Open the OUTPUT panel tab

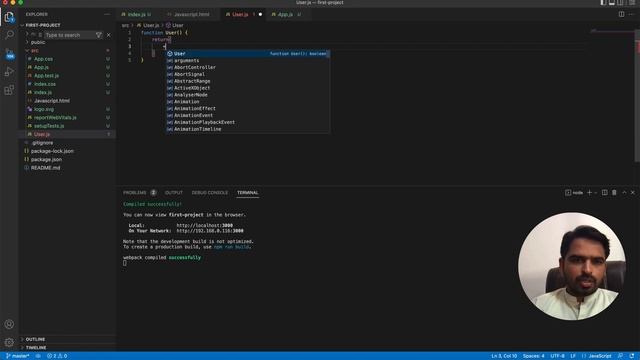[x=173, y=193]
